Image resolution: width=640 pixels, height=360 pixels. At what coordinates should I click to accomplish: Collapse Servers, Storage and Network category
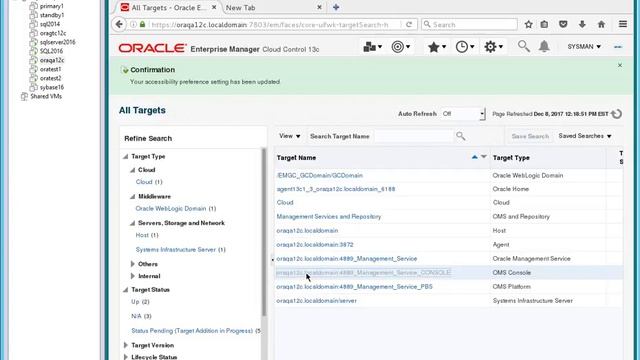pyautogui.click(x=133, y=223)
